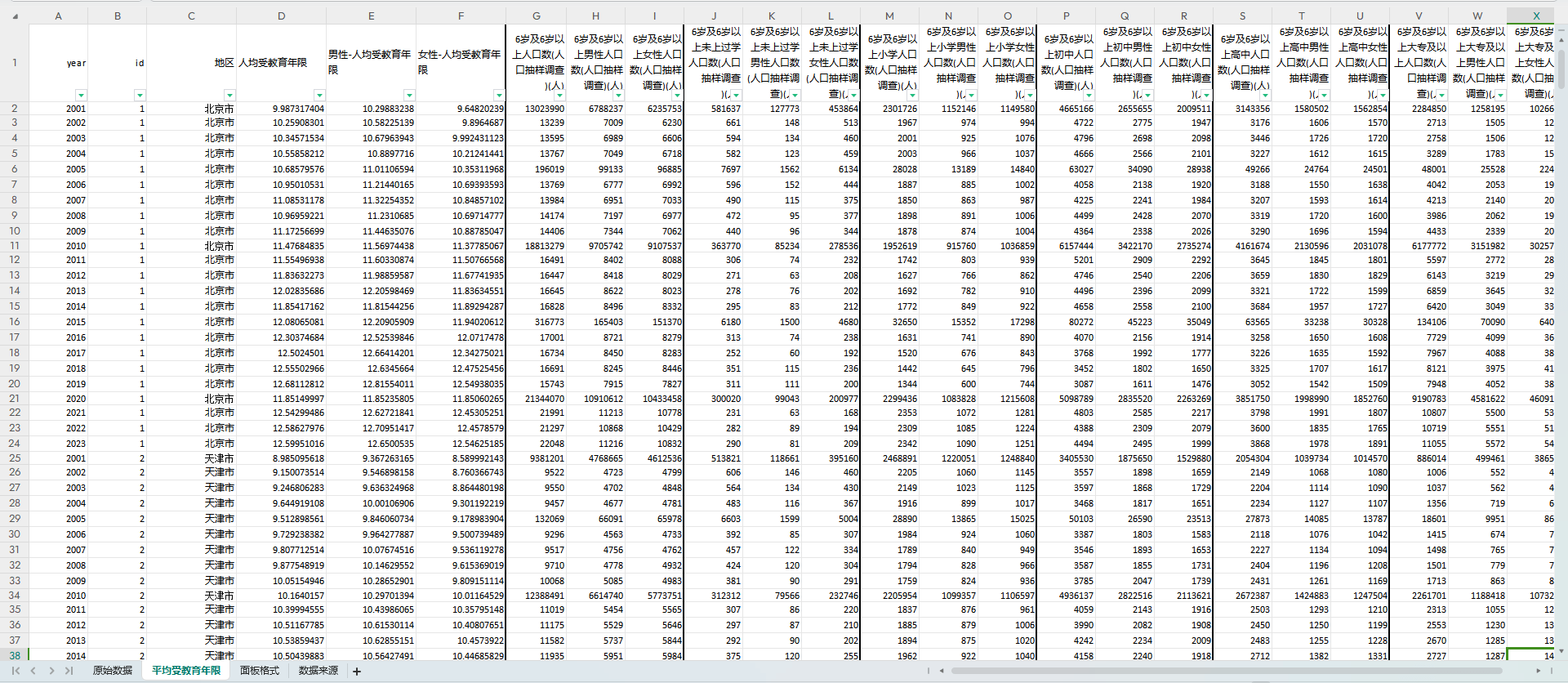
Task: Open the 原始数据 sheet tab
Action: (x=113, y=671)
